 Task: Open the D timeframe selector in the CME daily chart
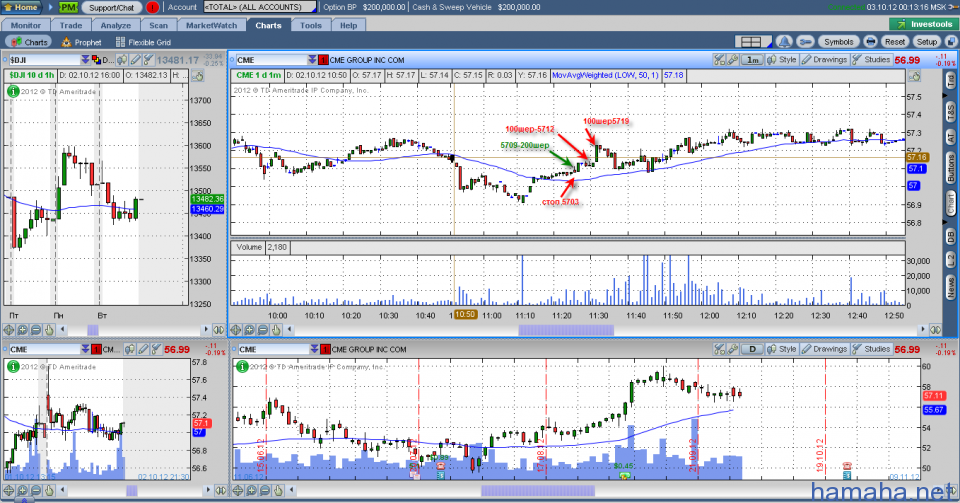pos(752,349)
